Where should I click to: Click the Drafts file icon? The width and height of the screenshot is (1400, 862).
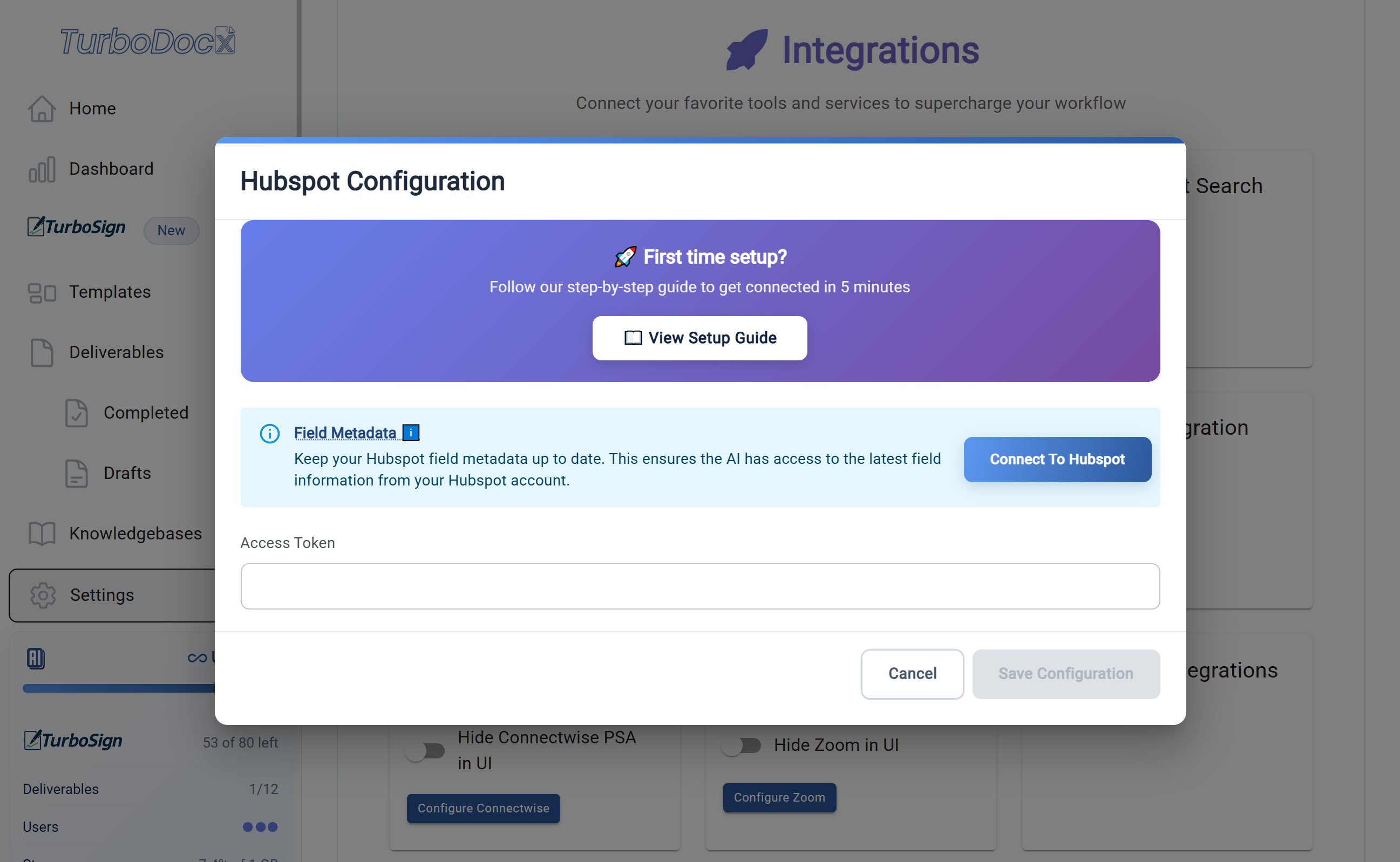(x=77, y=473)
